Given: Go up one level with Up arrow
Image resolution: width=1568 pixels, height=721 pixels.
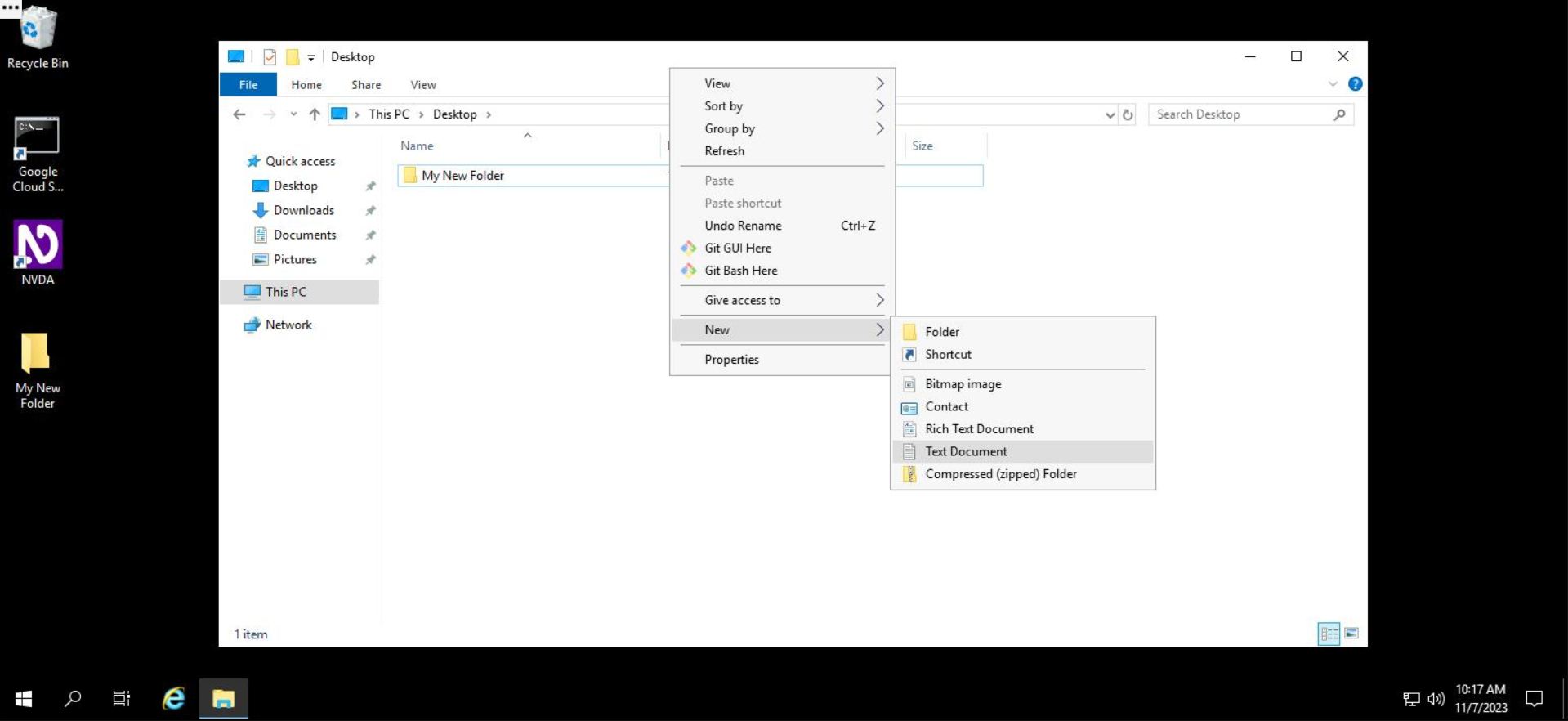Looking at the screenshot, I should (x=315, y=114).
